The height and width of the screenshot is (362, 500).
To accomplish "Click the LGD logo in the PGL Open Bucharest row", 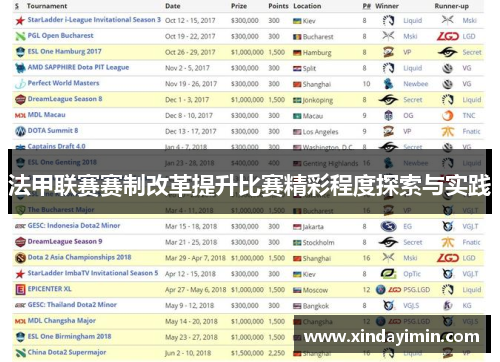I will point(448,36).
